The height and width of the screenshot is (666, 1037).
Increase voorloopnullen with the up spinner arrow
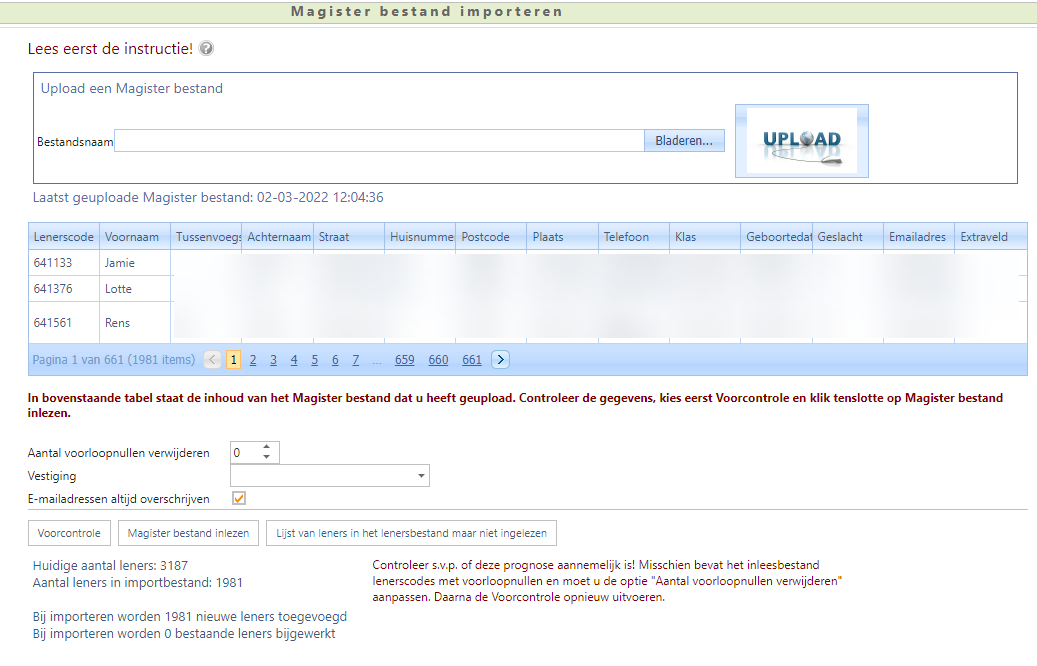click(x=266, y=447)
